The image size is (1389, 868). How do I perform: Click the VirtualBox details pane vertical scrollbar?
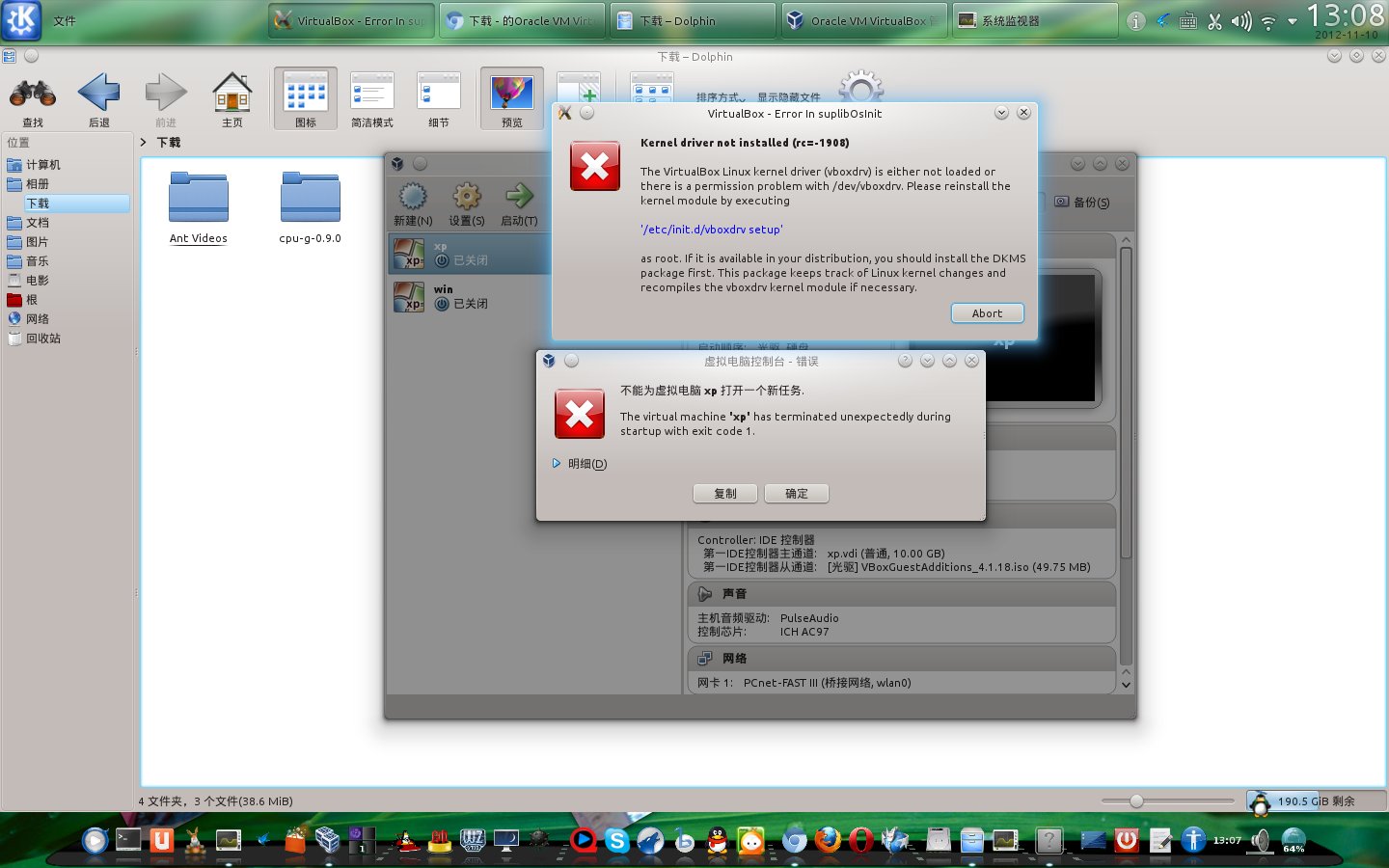coord(1126,405)
